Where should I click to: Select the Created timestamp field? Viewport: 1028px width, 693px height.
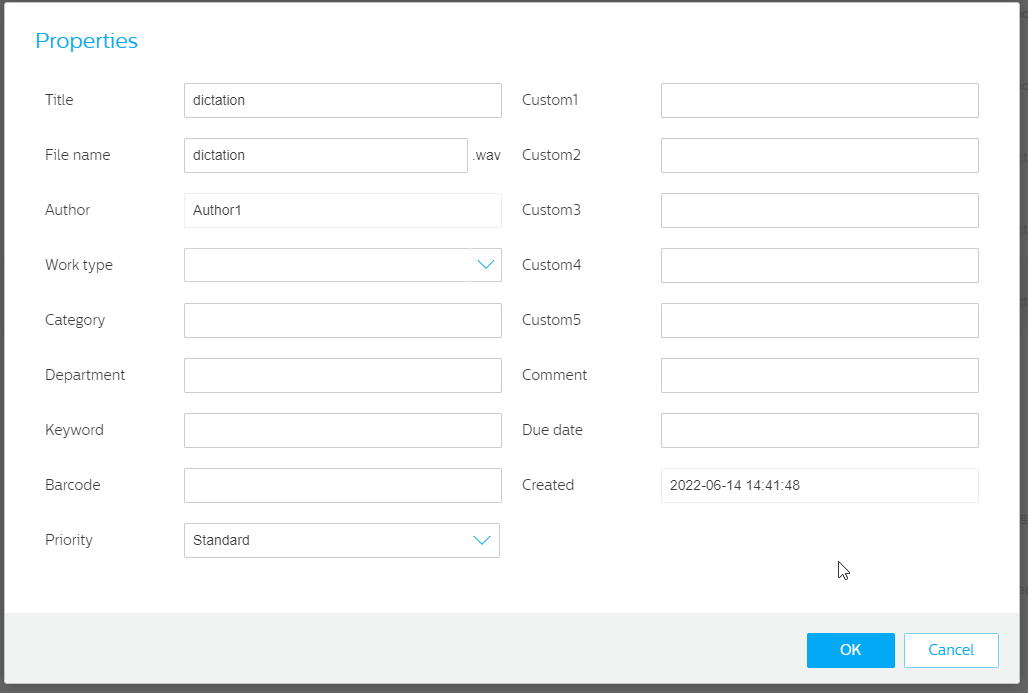coord(820,486)
